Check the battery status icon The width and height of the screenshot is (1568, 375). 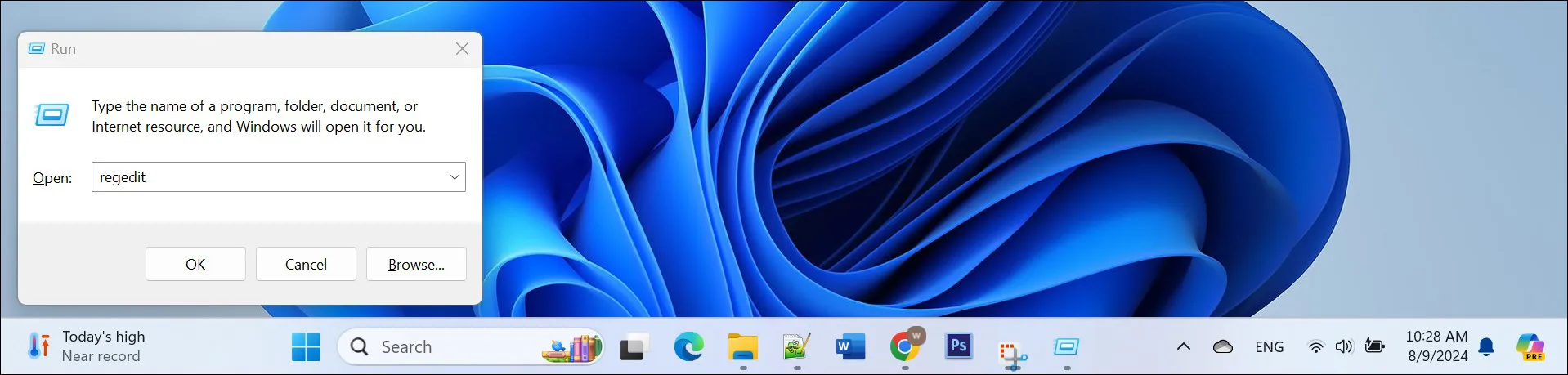pyautogui.click(x=1375, y=346)
